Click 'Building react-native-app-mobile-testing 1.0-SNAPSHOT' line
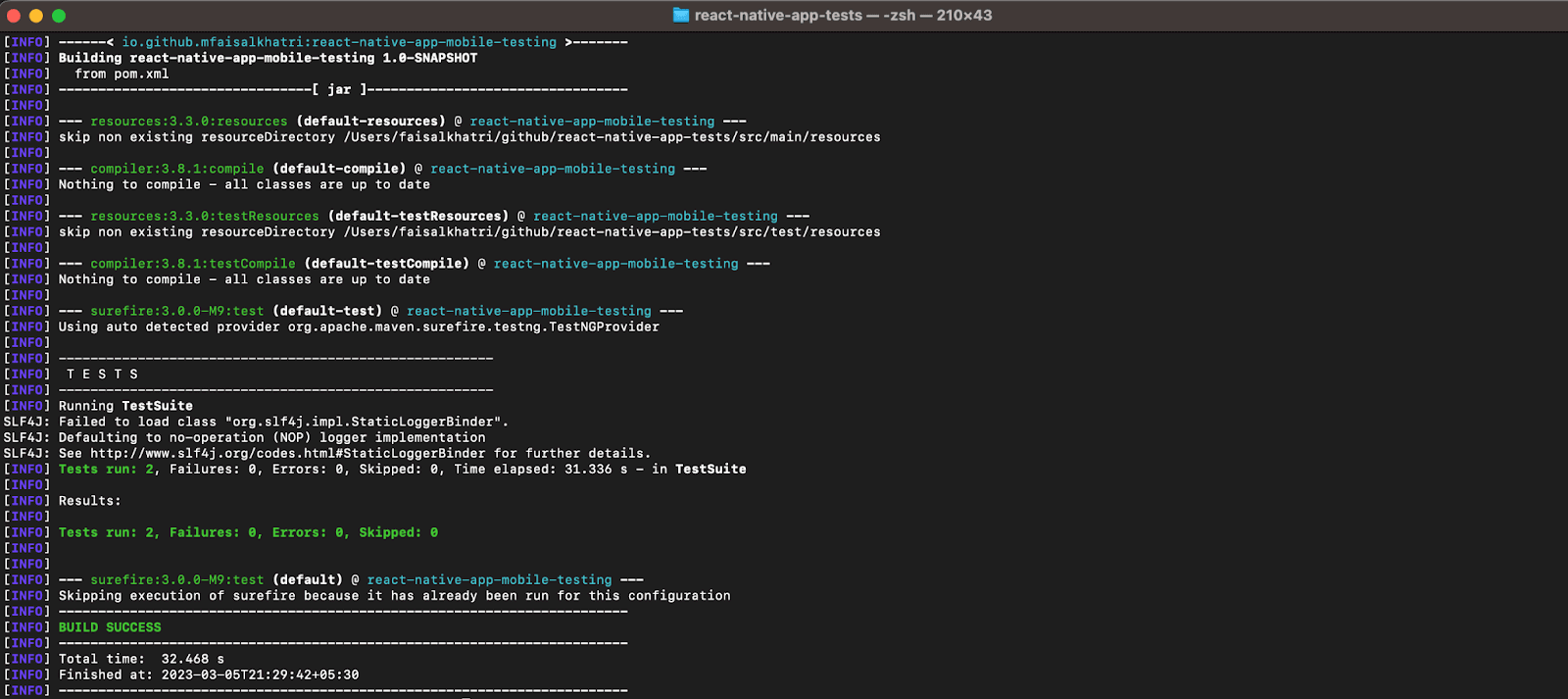 tap(268, 58)
